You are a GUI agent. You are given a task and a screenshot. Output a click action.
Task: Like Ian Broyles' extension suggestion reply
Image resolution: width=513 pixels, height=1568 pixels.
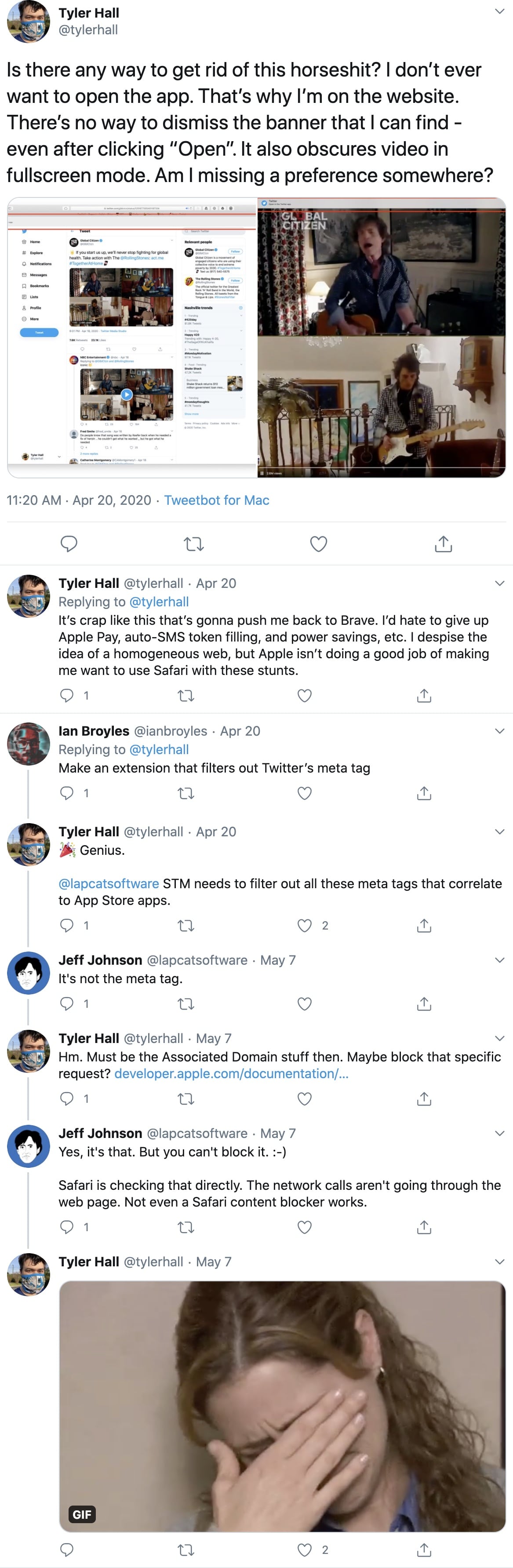304,793
